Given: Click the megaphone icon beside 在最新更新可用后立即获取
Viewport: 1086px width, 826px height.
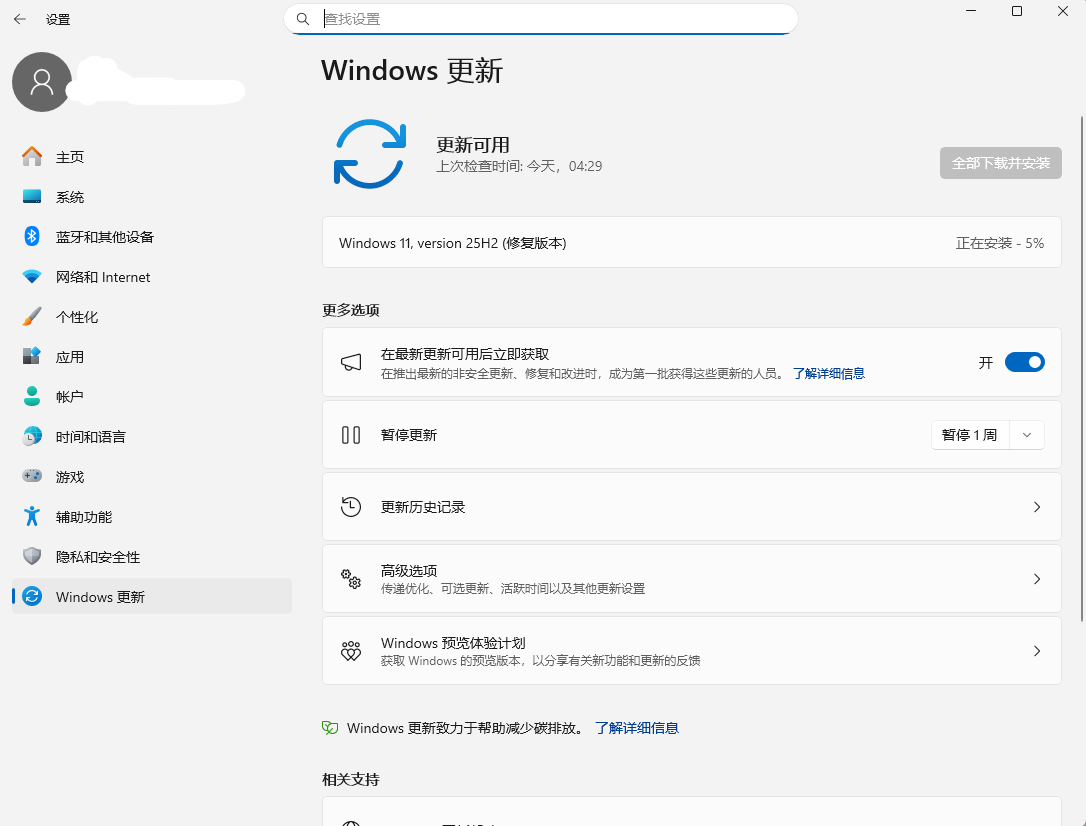Looking at the screenshot, I should 351,362.
